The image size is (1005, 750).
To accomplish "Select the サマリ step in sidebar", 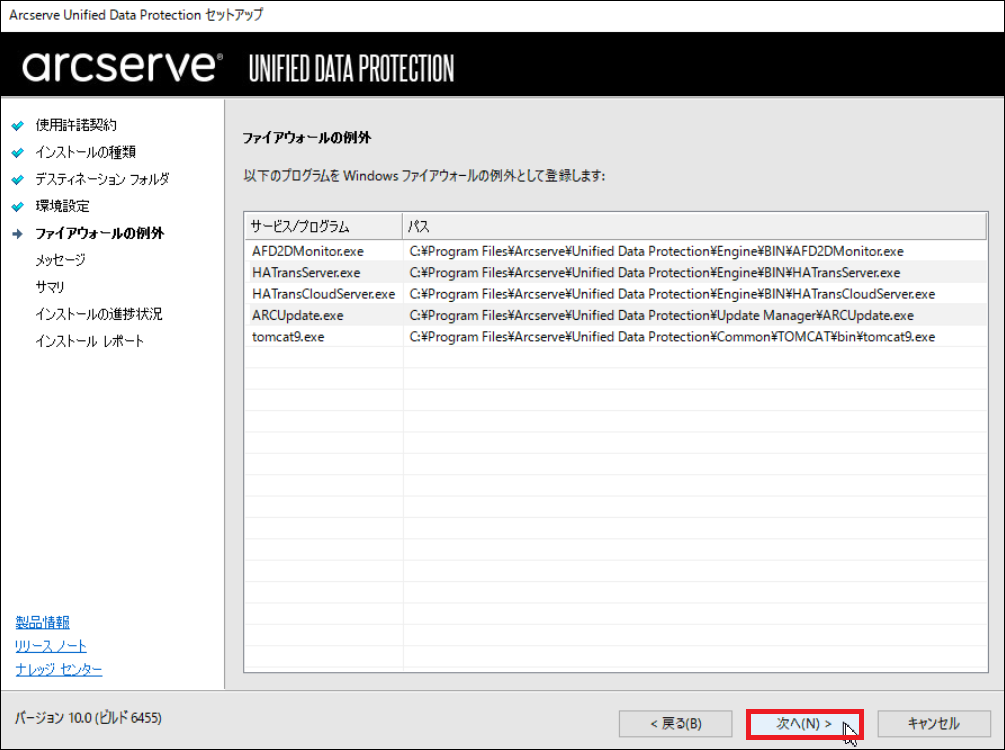I will pos(50,288).
